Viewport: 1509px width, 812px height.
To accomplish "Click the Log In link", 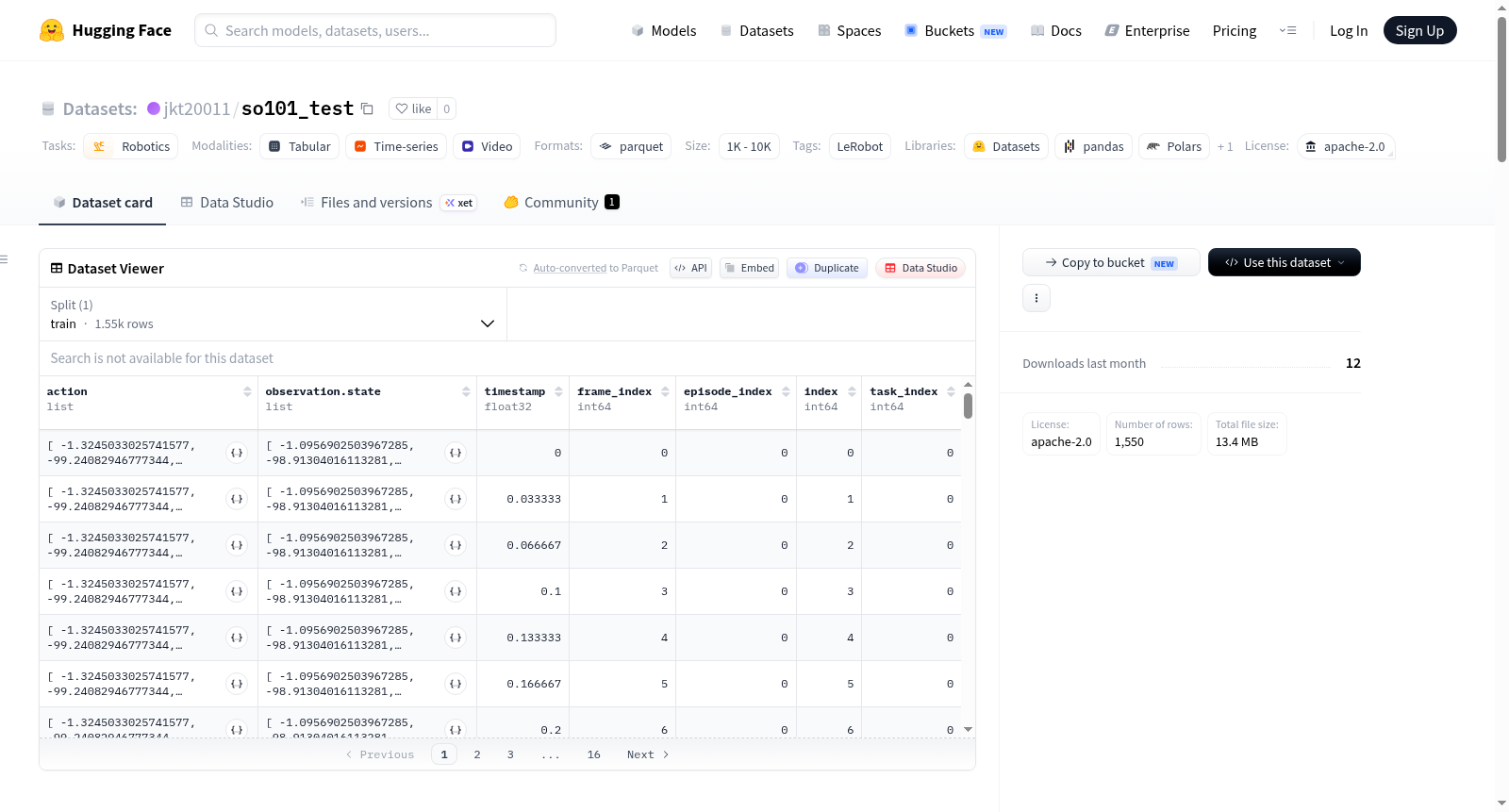I will (x=1349, y=30).
